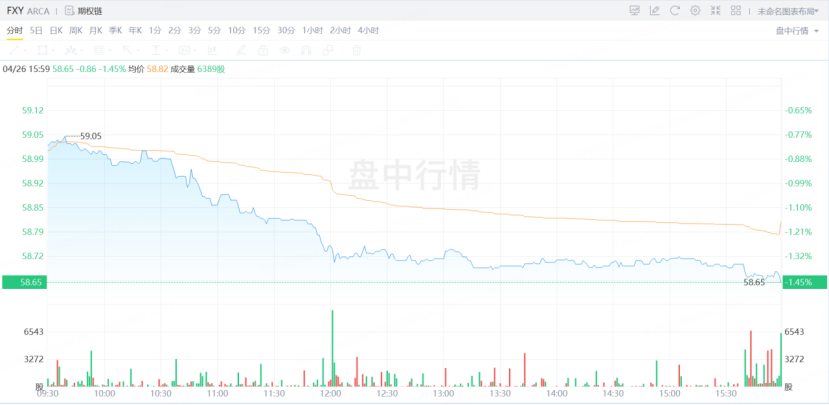Click the drawing edit pencil-on-chart icon

(x=655, y=10)
